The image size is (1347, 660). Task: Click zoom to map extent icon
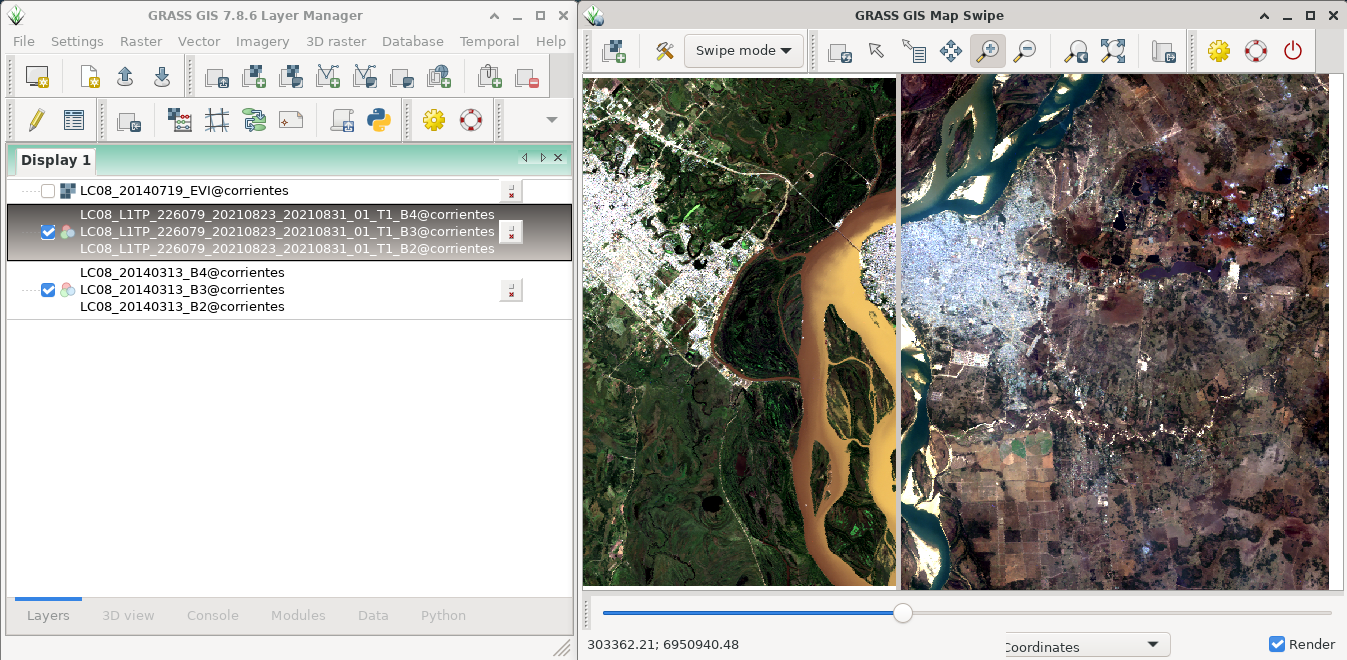(1112, 51)
